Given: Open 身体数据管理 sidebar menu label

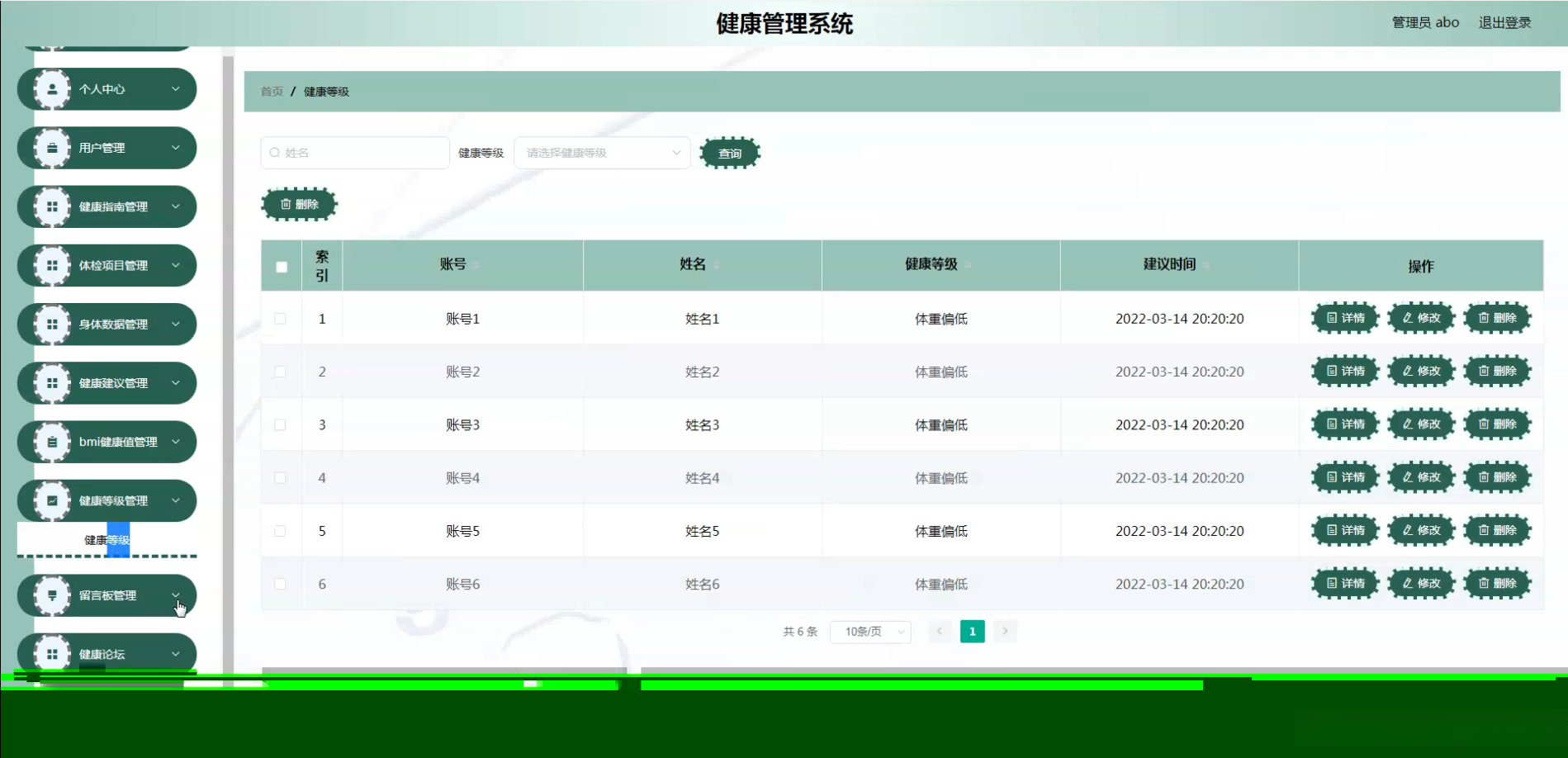Looking at the screenshot, I should tap(113, 325).
